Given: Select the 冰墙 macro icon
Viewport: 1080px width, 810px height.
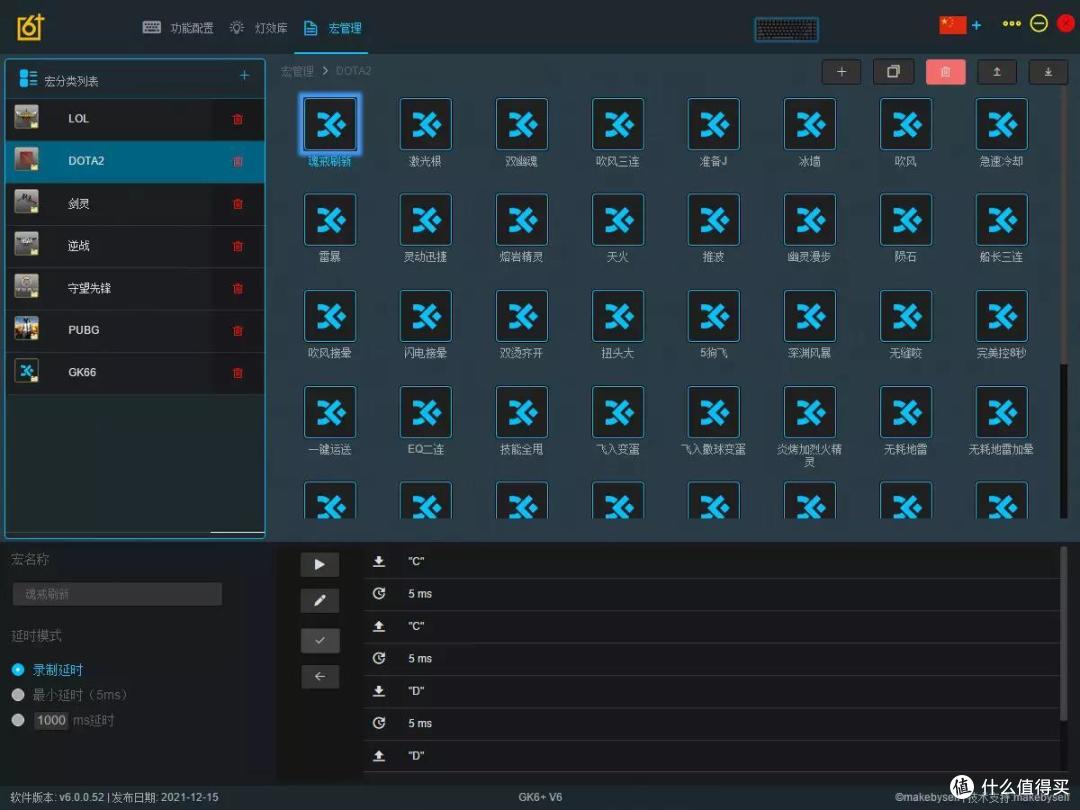Looking at the screenshot, I should 810,124.
